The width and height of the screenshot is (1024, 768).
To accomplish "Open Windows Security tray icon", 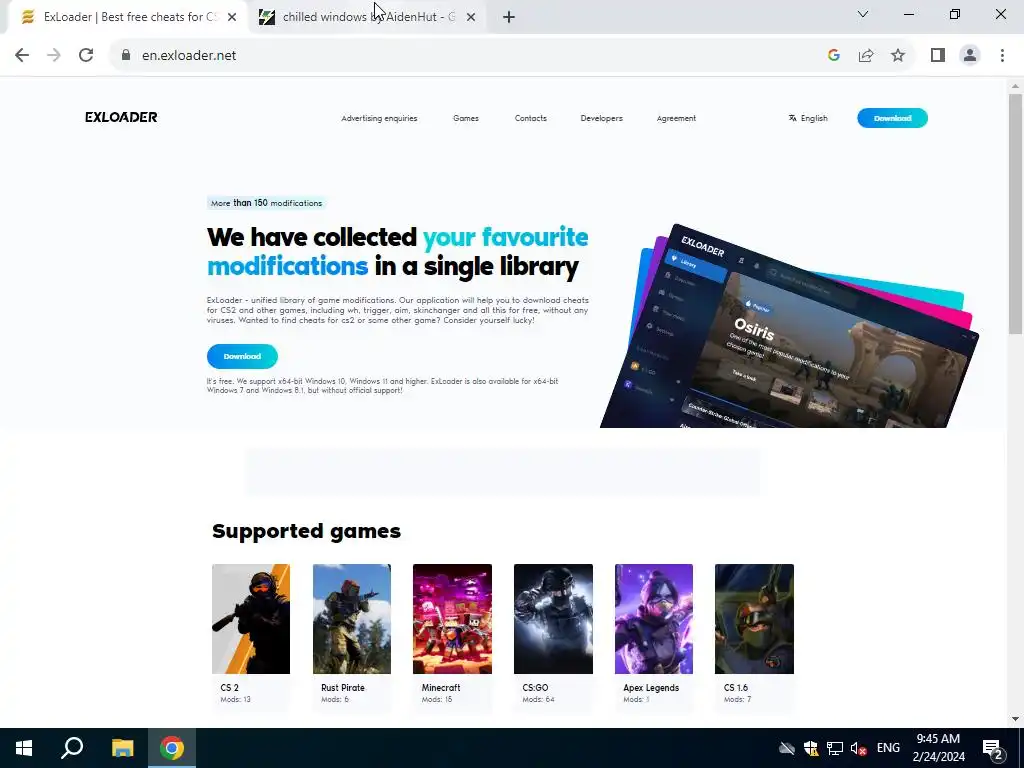I will pyautogui.click(x=810, y=748).
